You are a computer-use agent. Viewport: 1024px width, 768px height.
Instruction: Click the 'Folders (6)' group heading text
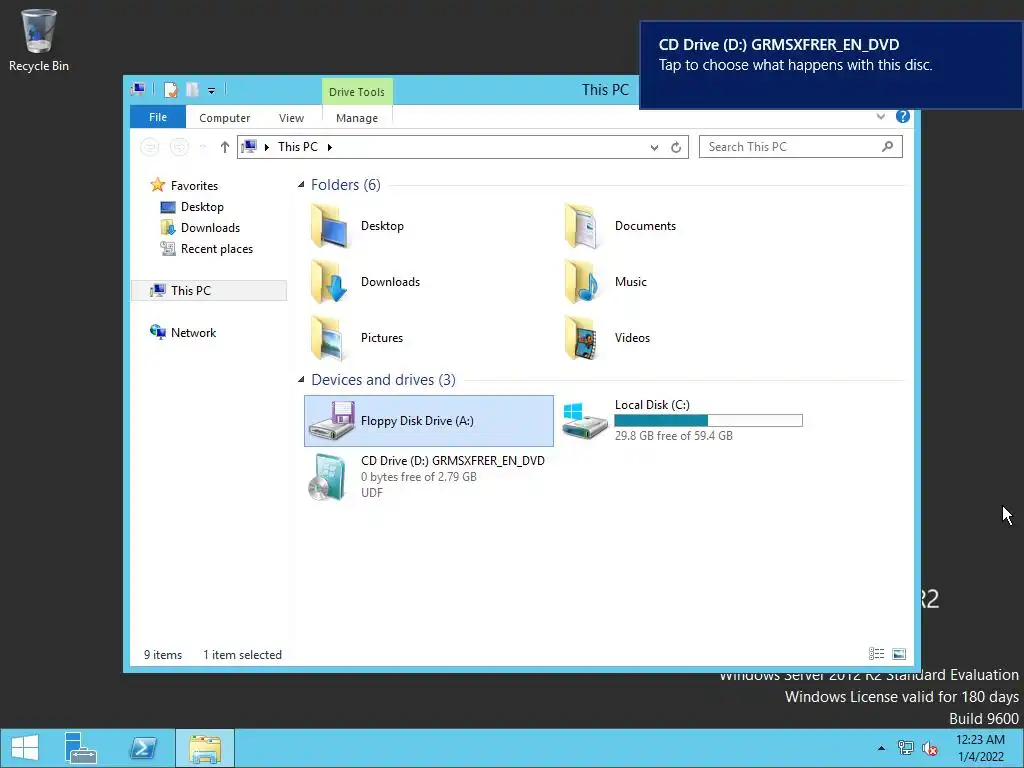coord(345,185)
